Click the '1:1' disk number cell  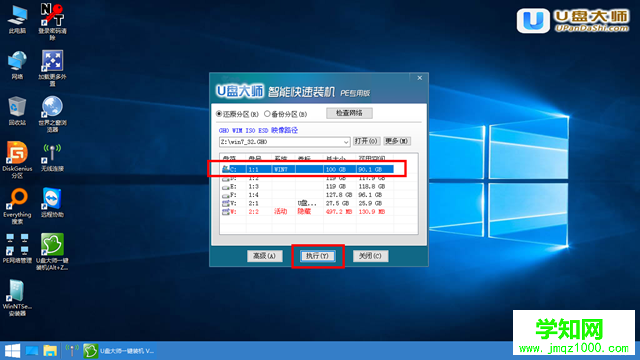(x=253, y=169)
